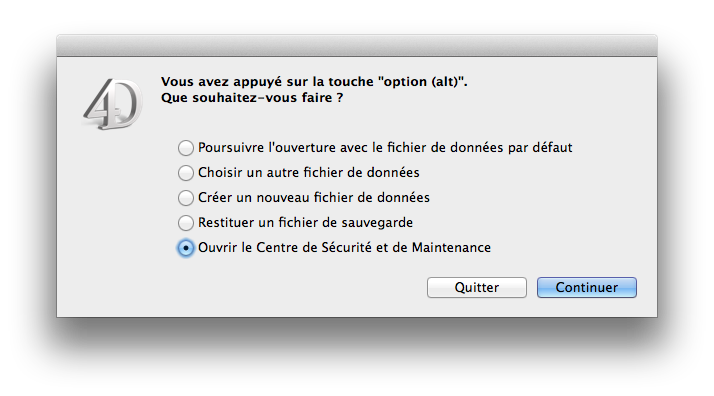Confirm with the Continuer button
The height and width of the screenshot is (396, 714).
(x=586, y=288)
